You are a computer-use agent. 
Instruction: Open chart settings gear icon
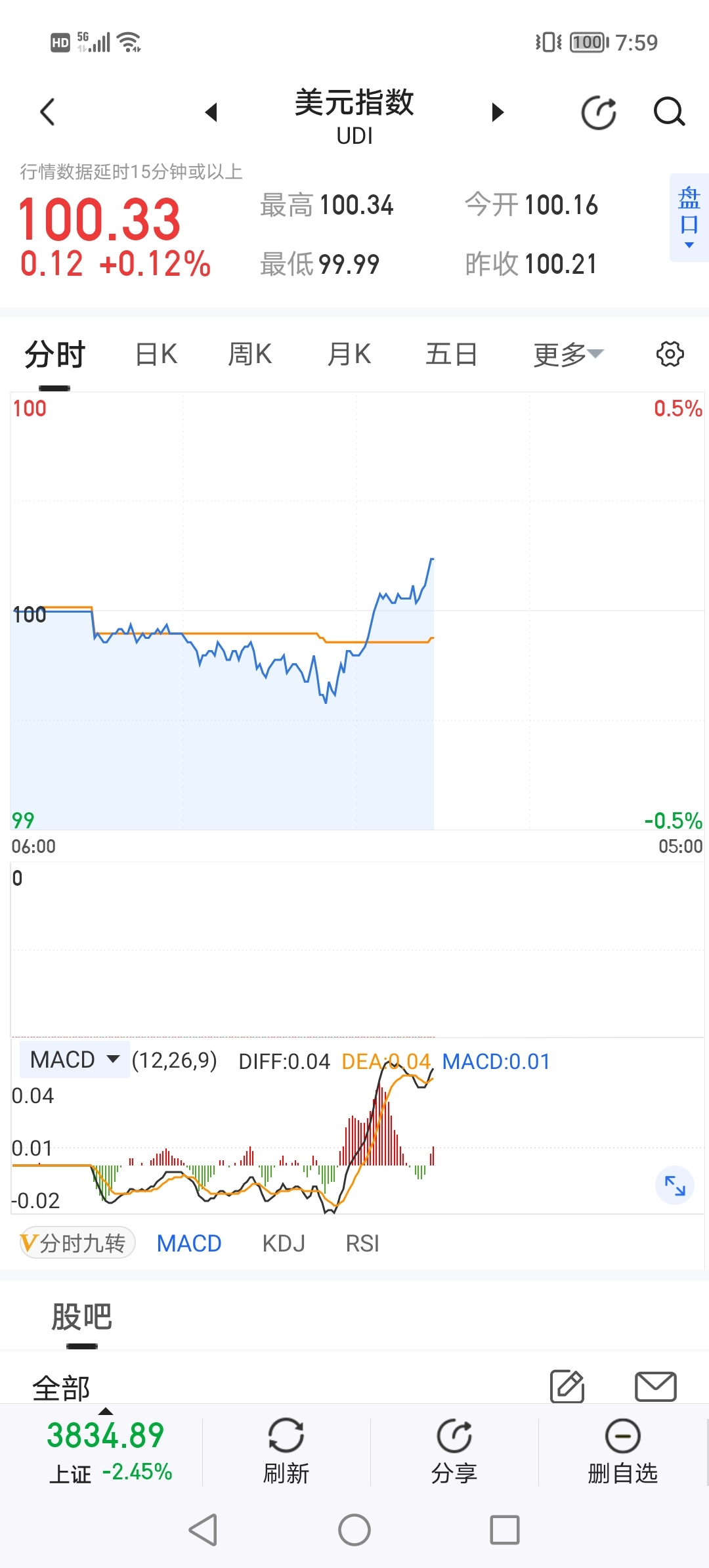coord(670,354)
